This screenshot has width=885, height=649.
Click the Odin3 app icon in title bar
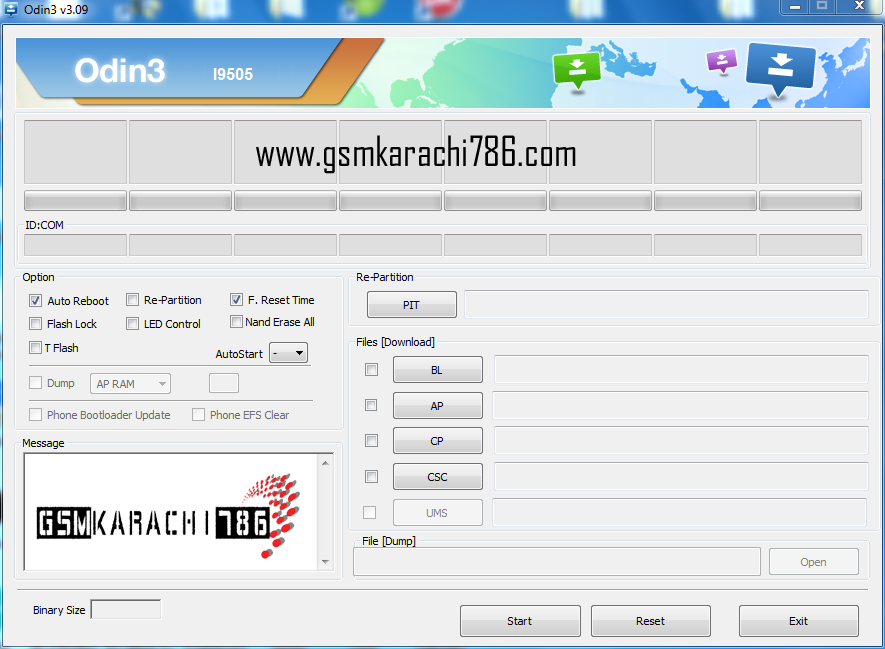pos(11,9)
